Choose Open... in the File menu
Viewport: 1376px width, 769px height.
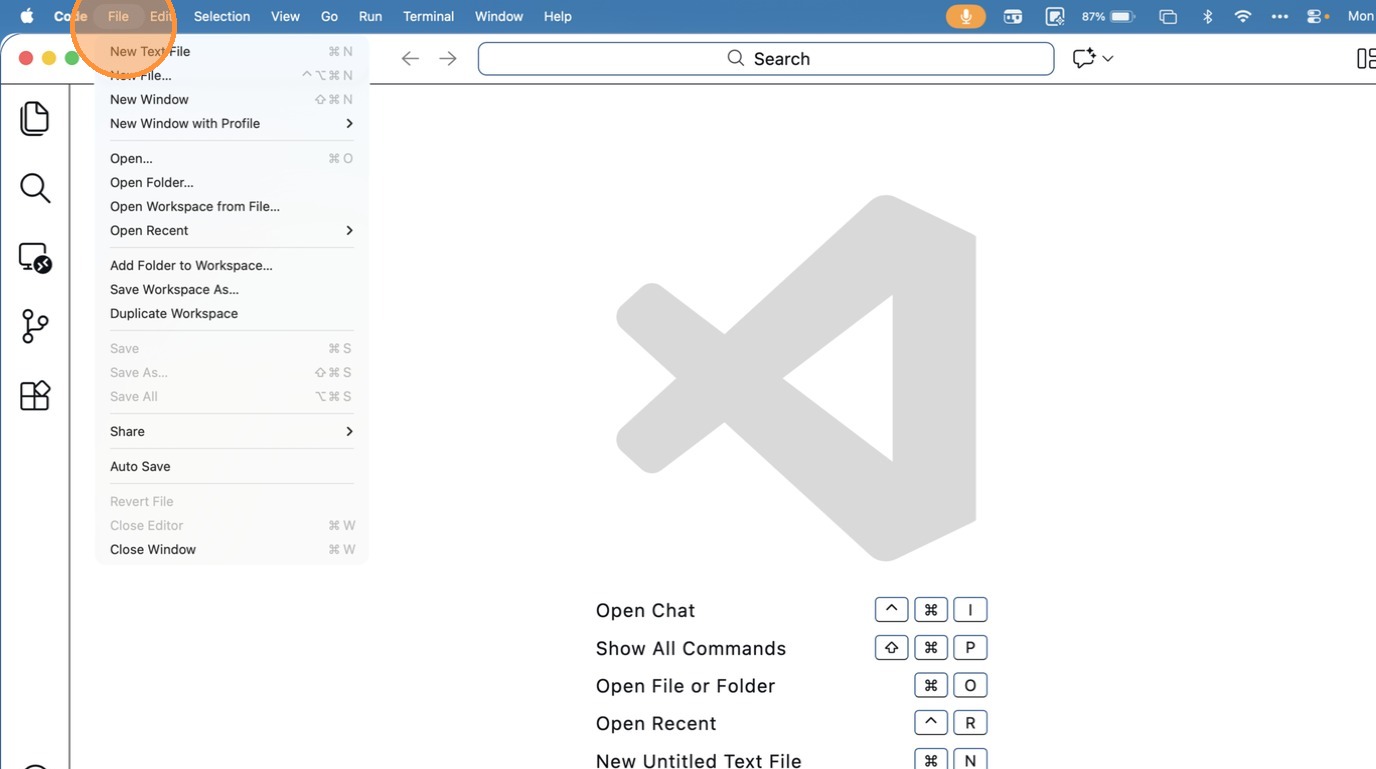coord(232,158)
